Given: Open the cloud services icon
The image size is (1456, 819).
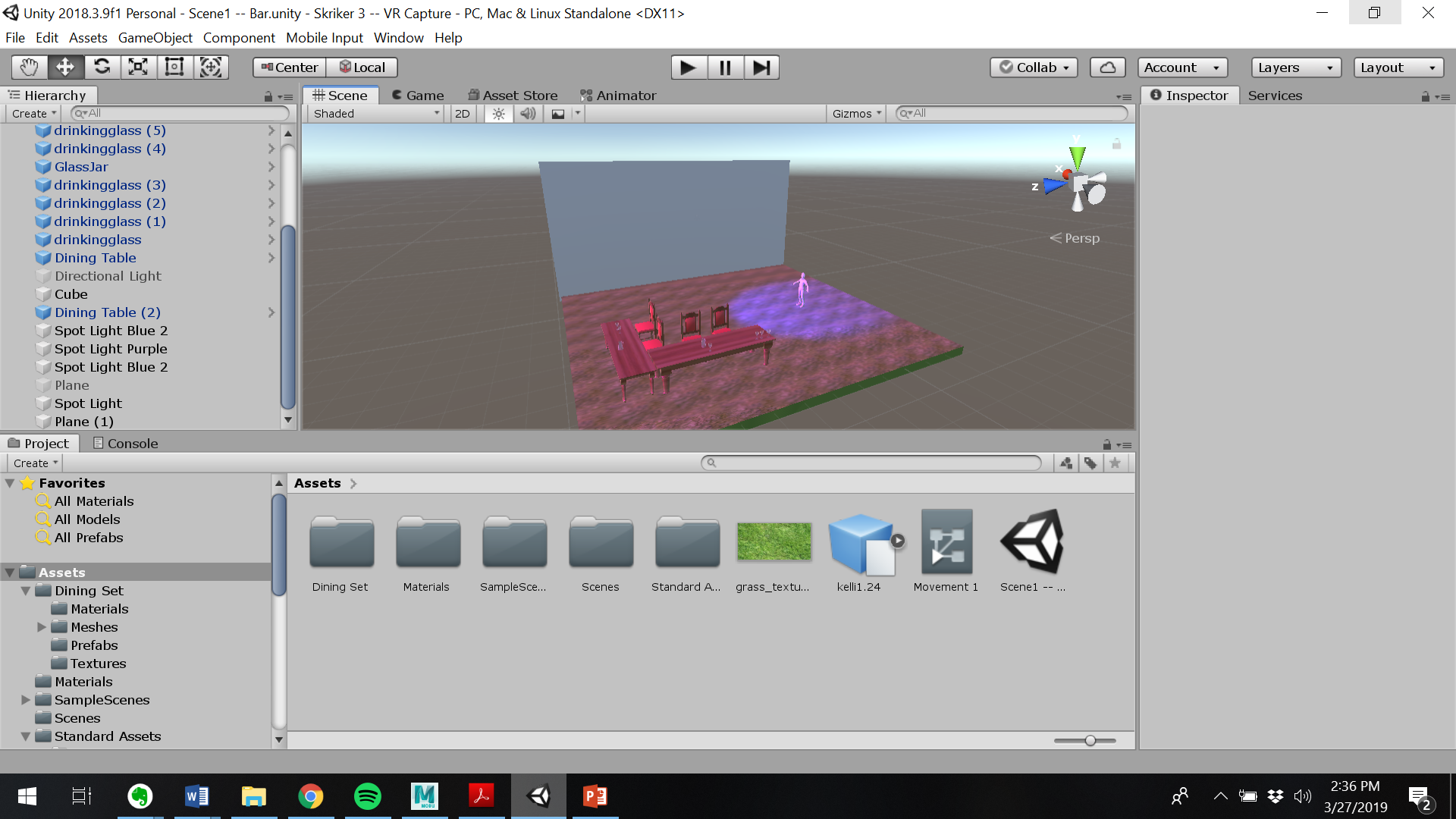Looking at the screenshot, I should (x=1107, y=67).
